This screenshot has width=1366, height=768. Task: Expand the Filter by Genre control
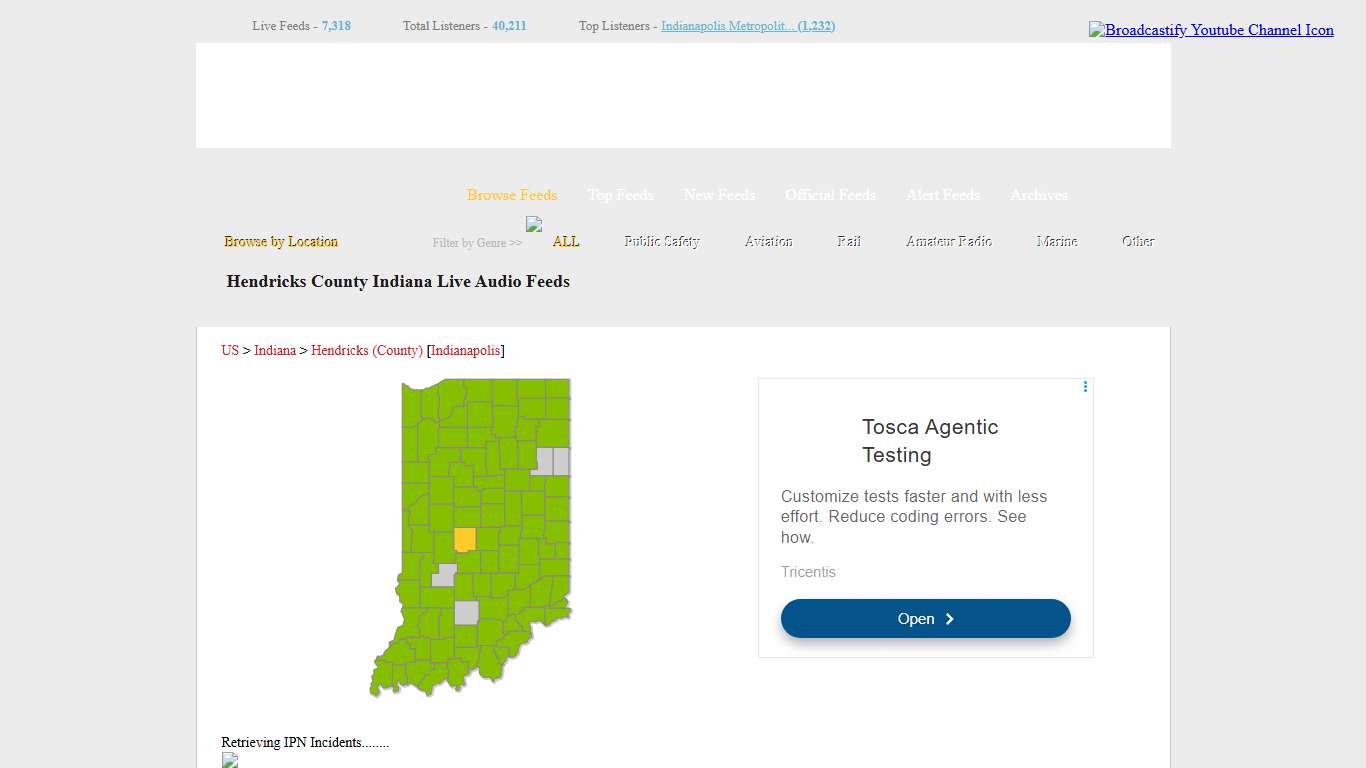pos(477,242)
